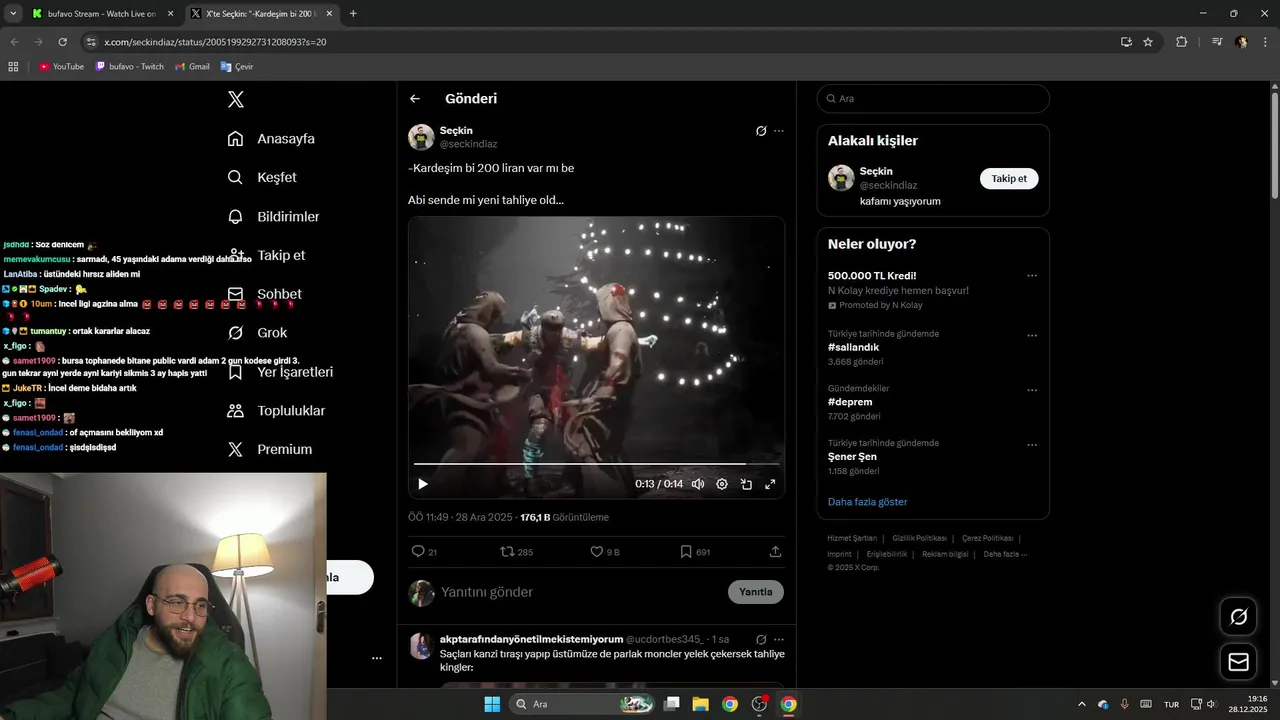Open Seçkin's avatar on the post
1280x720 pixels.
click(421, 137)
